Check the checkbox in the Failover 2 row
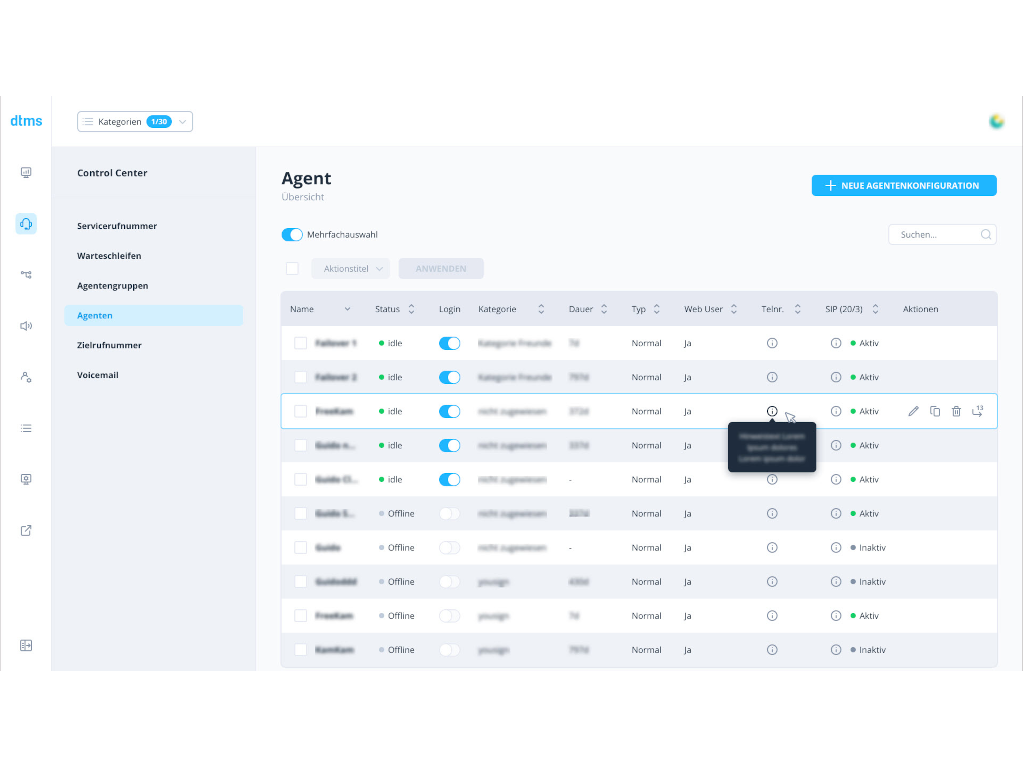 click(299, 377)
